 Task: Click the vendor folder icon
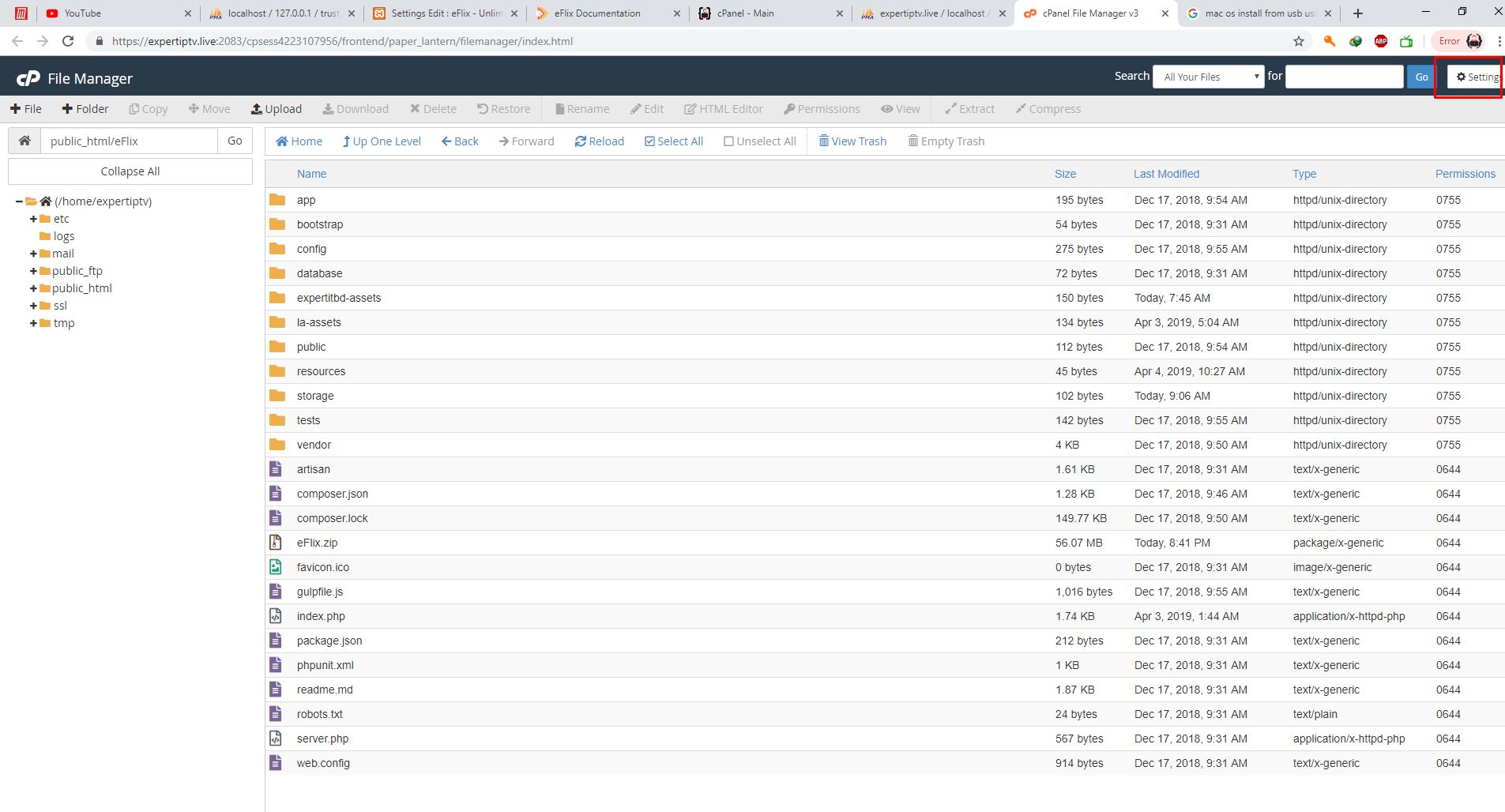277,445
